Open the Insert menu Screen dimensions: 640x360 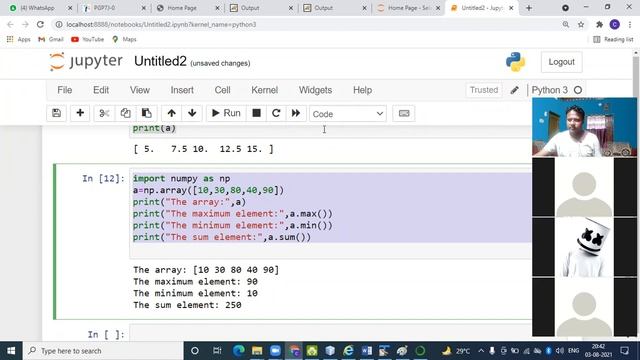[x=182, y=90]
